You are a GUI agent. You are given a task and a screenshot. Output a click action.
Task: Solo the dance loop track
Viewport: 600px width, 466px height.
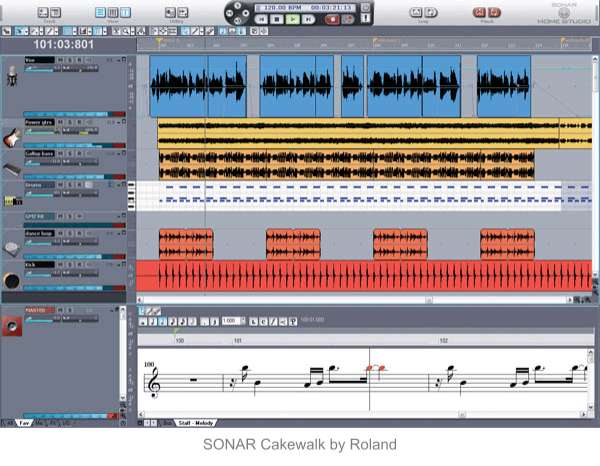point(70,233)
